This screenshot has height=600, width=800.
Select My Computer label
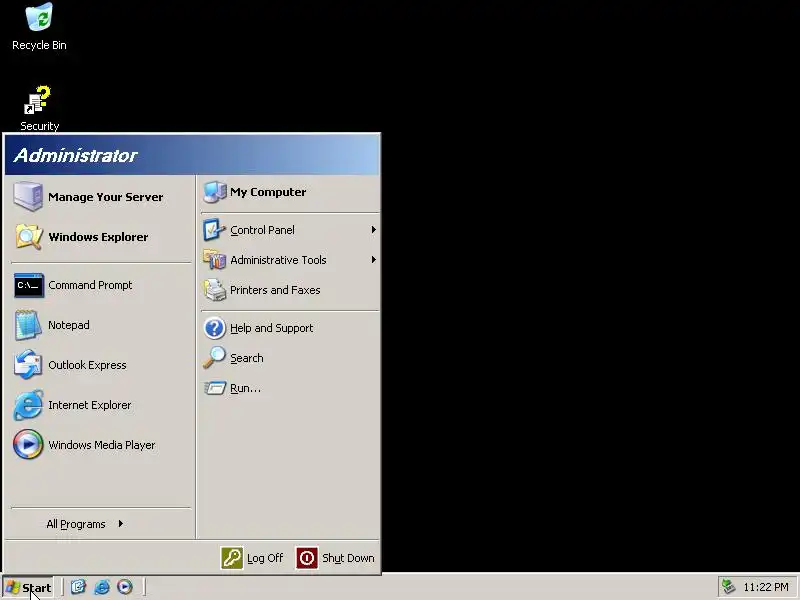[x=268, y=192]
